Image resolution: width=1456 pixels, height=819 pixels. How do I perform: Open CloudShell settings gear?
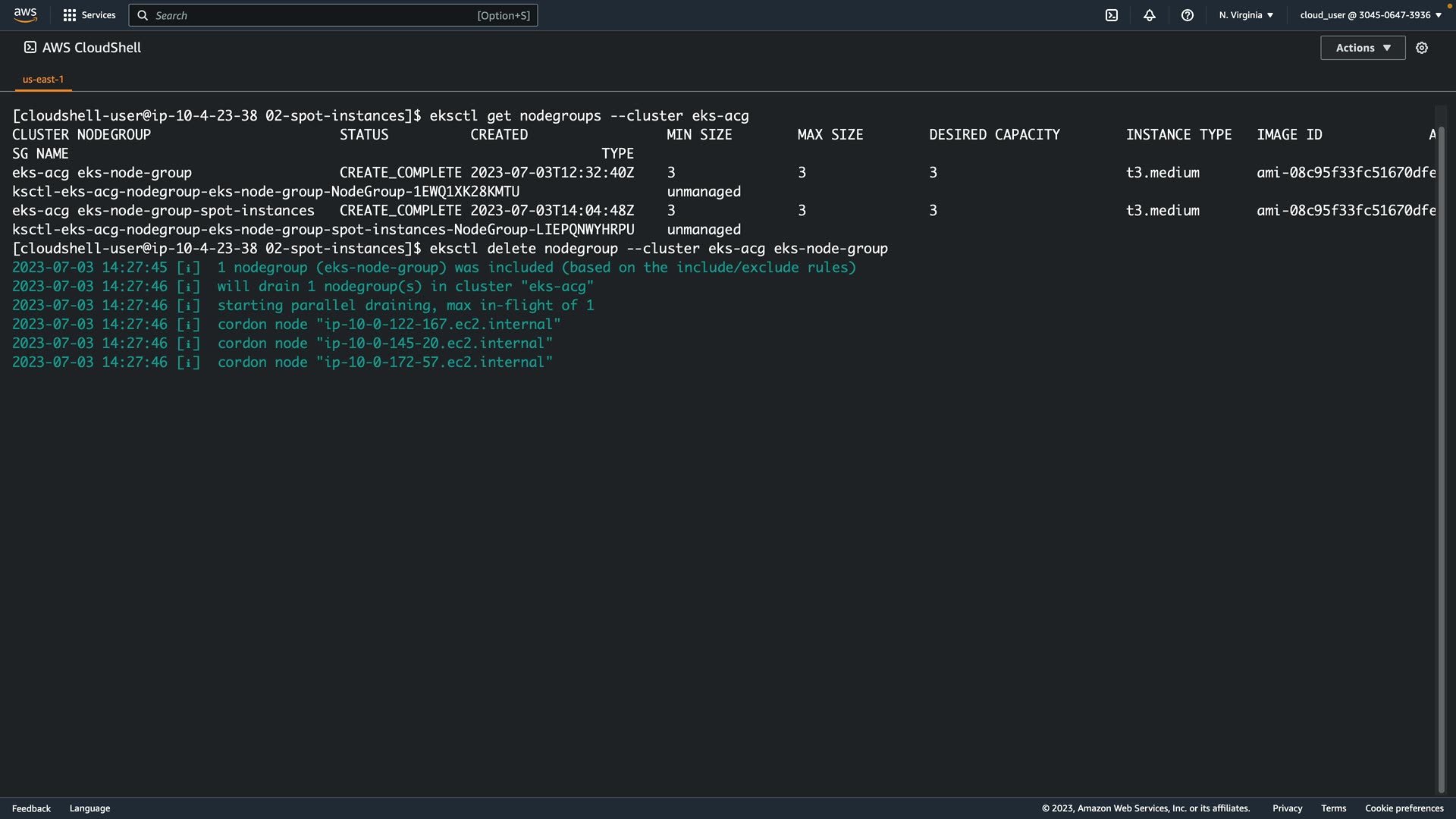point(1422,48)
